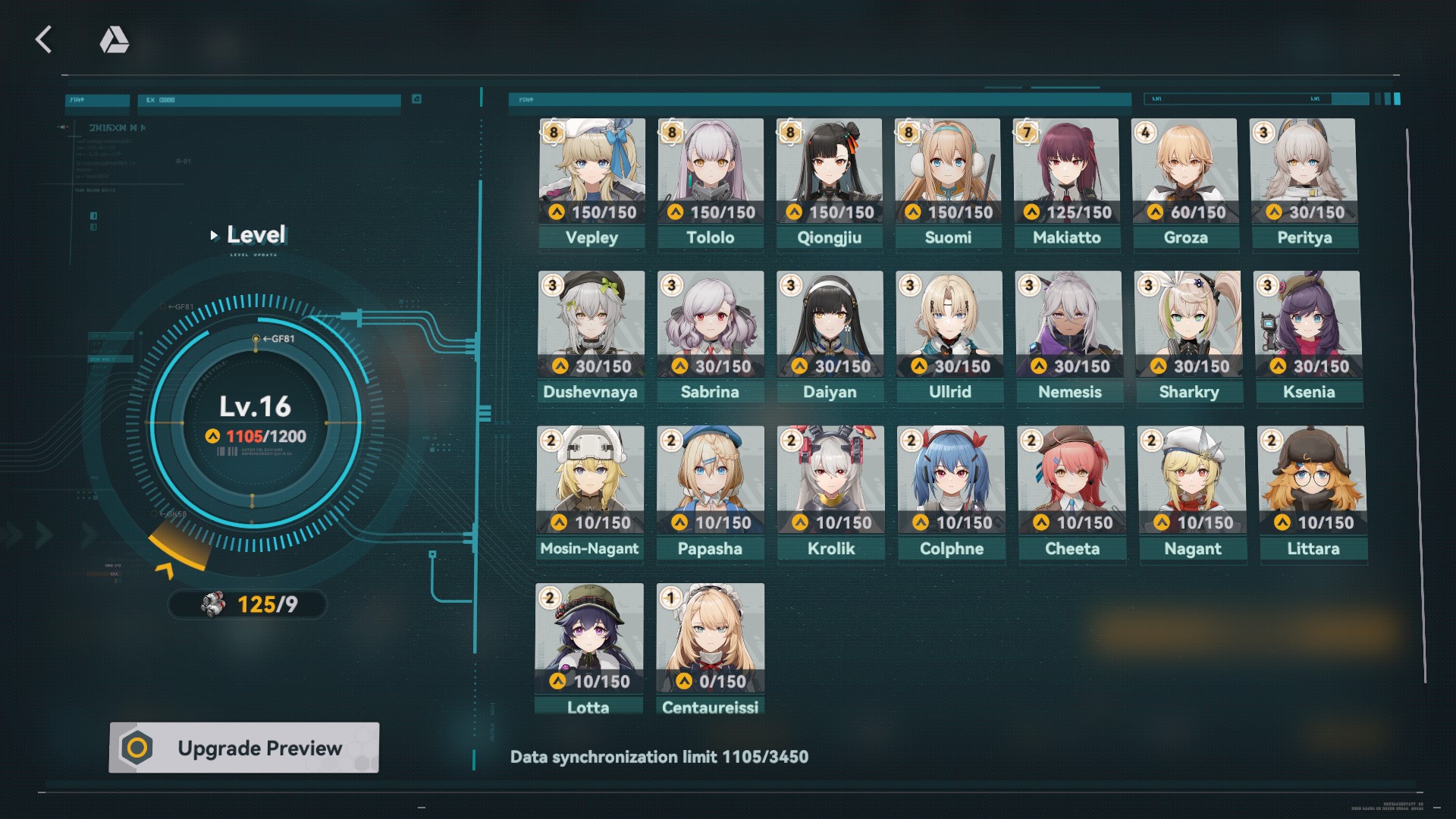Click the core material icon beside 125/9
The image size is (1456, 819).
pos(214,604)
